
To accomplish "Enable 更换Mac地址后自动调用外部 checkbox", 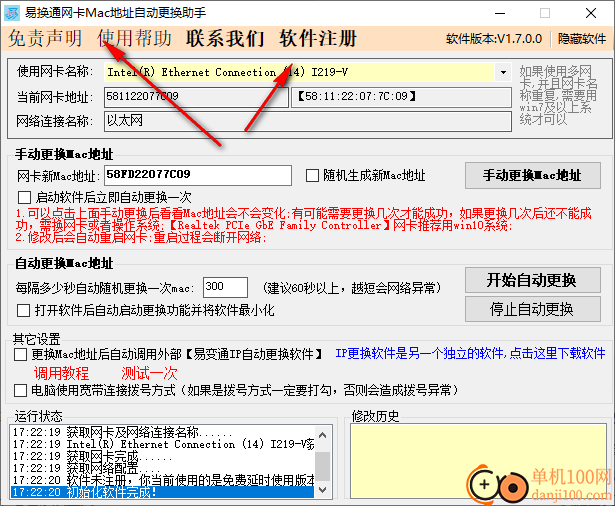I will (x=20, y=355).
